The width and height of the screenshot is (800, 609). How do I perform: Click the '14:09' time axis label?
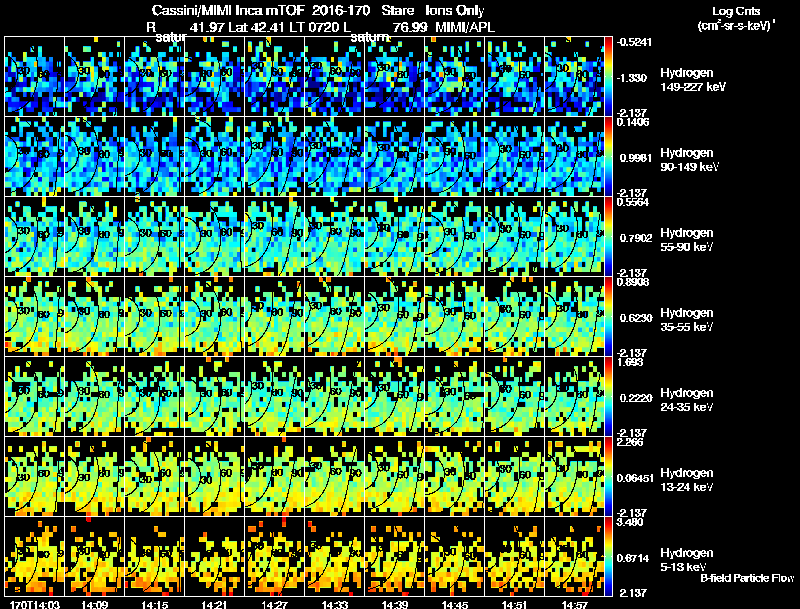point(94,604)
